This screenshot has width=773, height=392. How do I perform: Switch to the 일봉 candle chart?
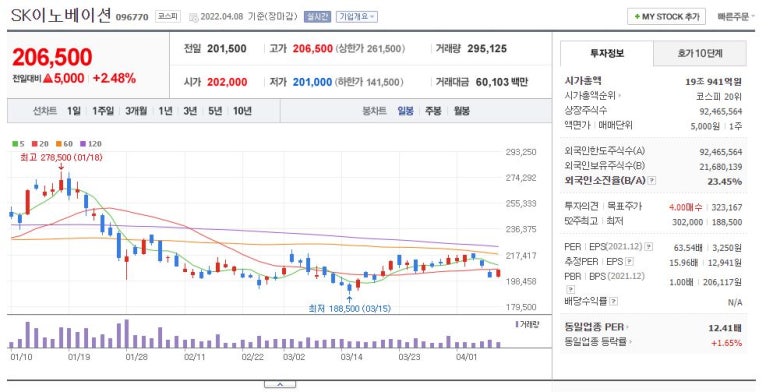[405, 111]
